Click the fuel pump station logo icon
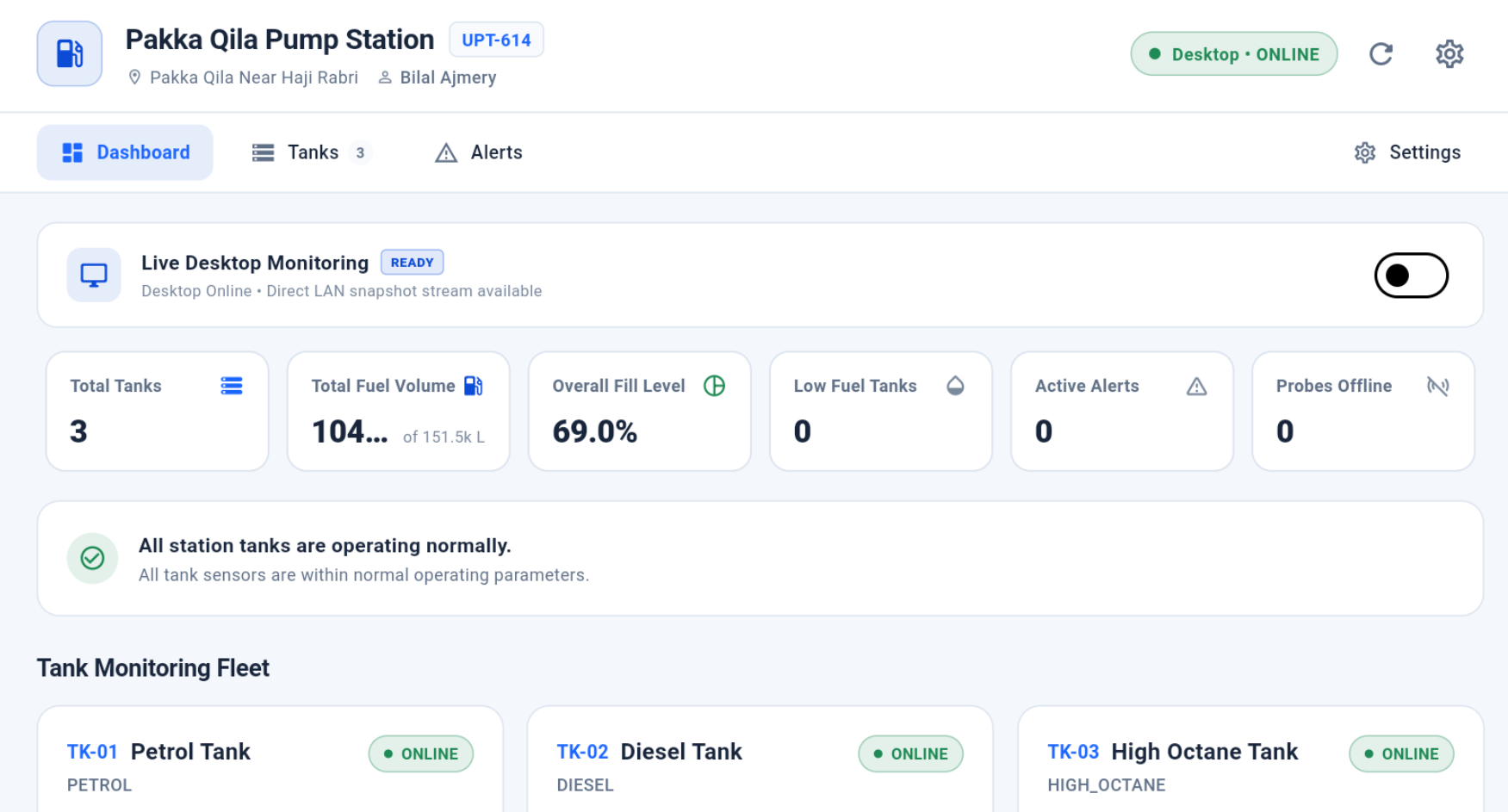 click(70, 53)
